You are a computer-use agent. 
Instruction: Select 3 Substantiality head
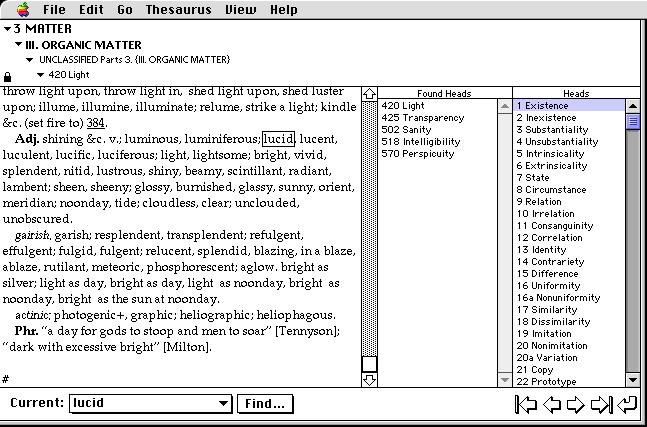pos(569,130)
